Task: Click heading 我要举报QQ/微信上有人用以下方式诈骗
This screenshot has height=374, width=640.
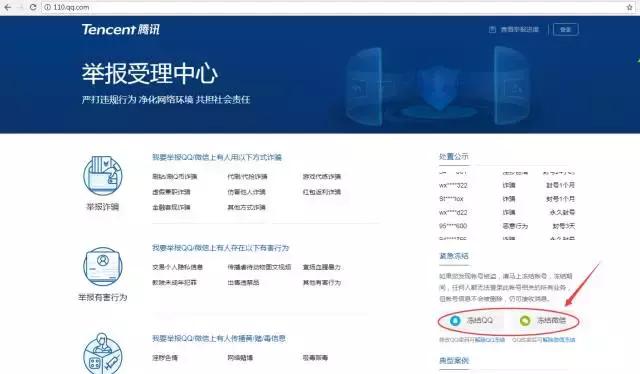Action: point(217,157)
